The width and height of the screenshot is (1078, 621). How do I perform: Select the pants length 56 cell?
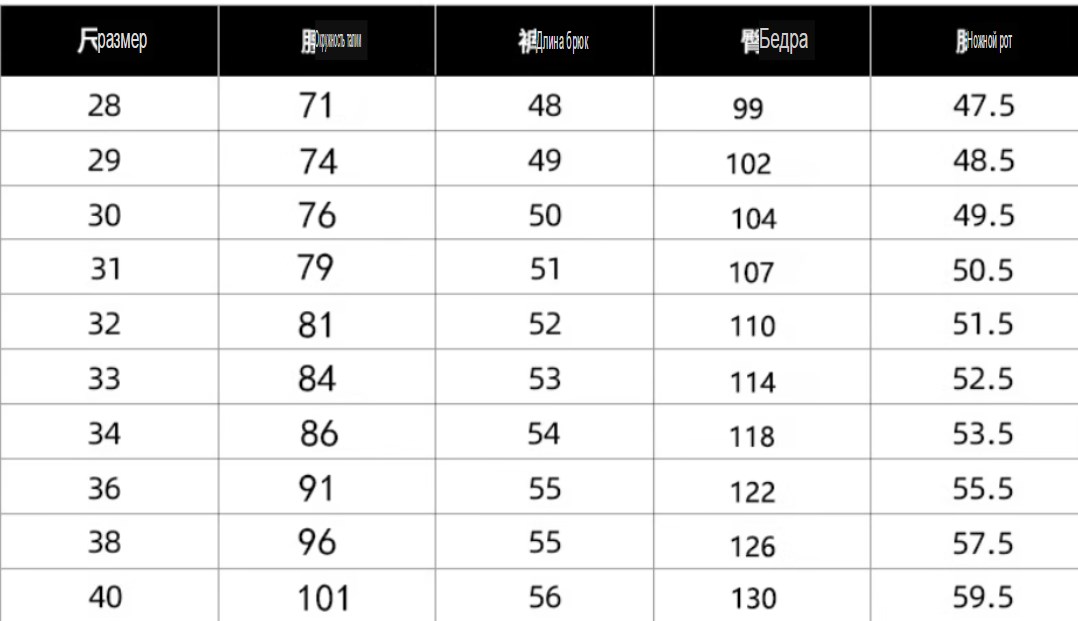544,596
